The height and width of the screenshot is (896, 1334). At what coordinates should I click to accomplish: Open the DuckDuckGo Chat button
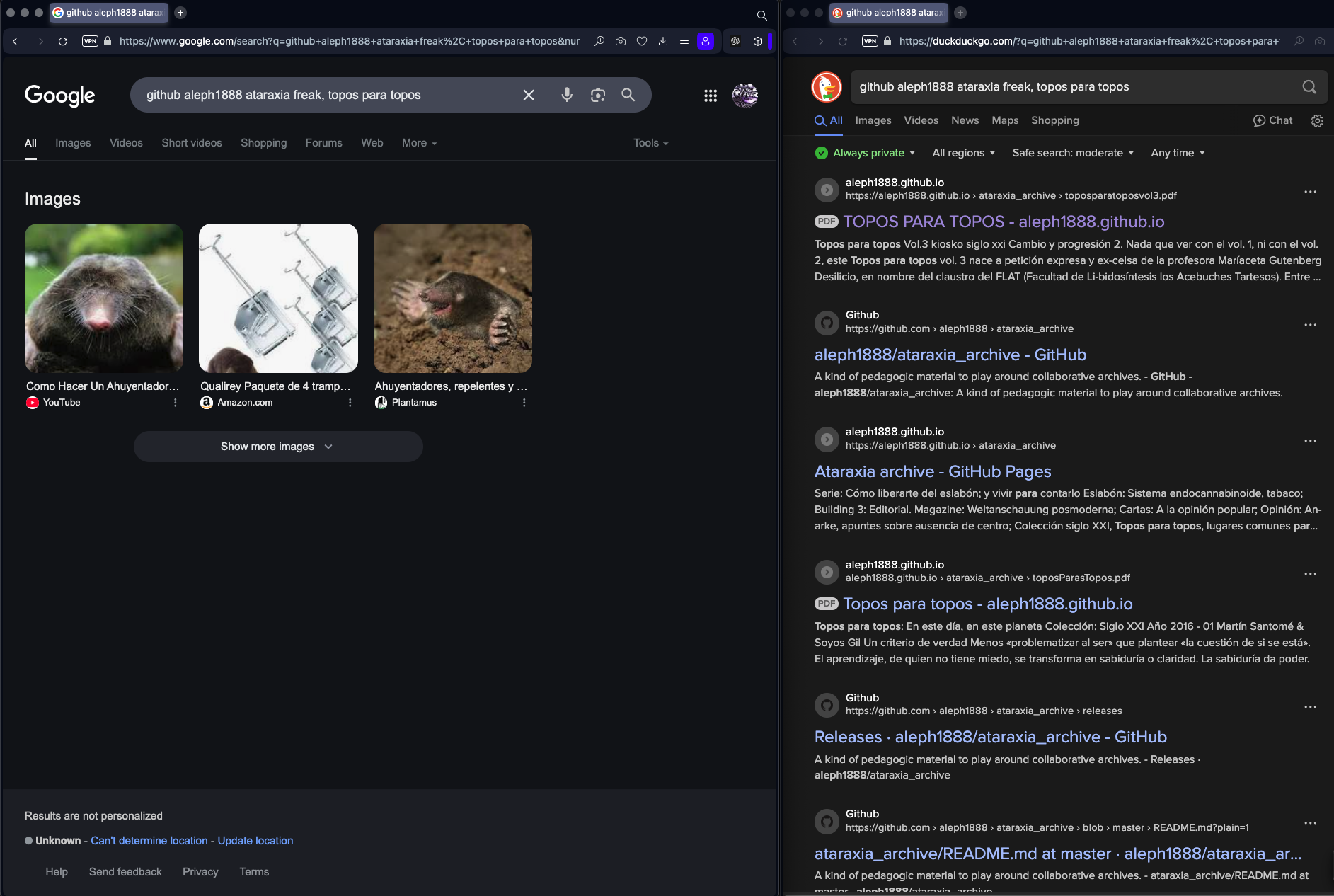click(x=1272, y=120)
